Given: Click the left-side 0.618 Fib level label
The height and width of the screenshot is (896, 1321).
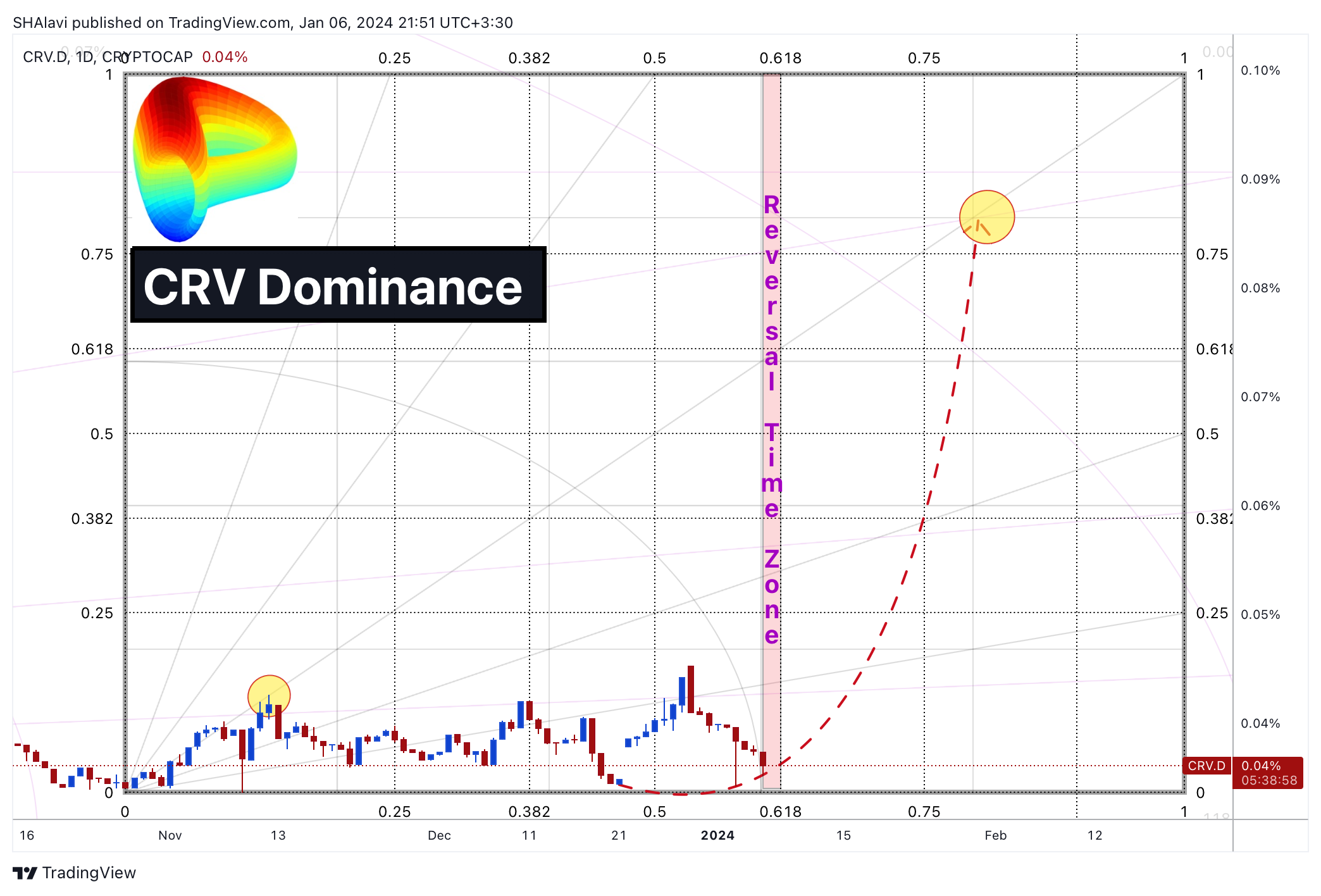Looking at the screenshot, I should 92,349.
